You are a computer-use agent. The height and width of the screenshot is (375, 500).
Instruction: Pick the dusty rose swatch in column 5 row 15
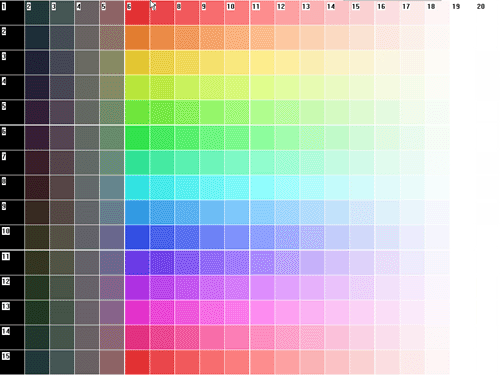112,363
